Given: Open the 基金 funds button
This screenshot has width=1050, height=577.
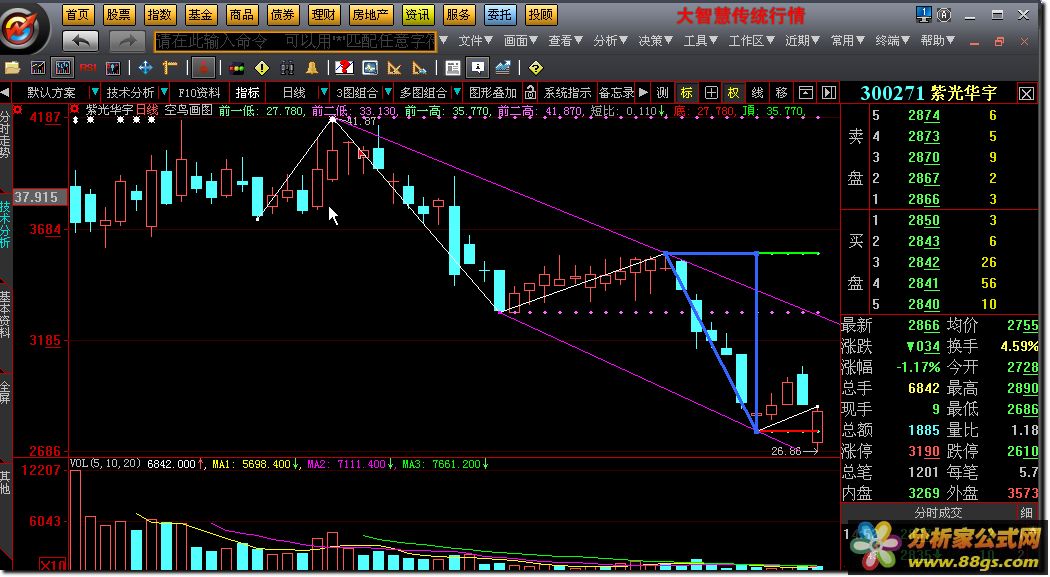Looking at the screenshot, I should click(200, 14).
